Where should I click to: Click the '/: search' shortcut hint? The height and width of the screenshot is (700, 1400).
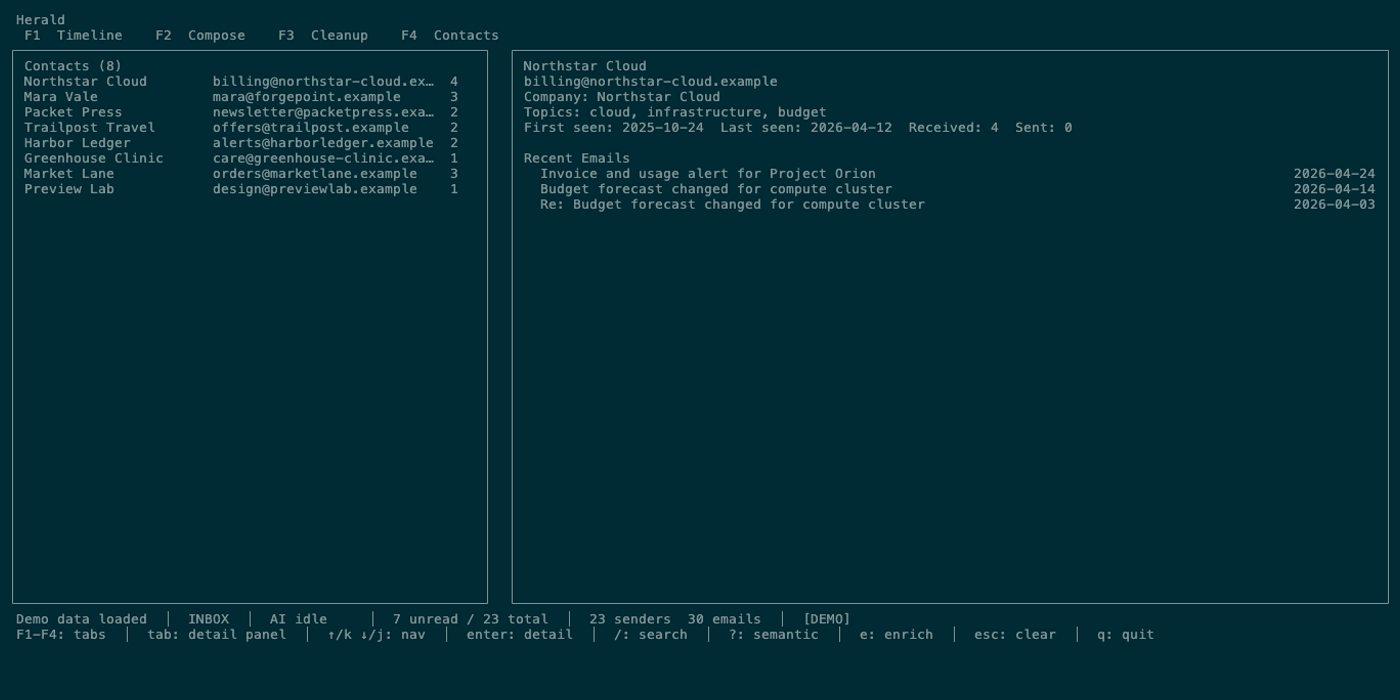(651, 635)
